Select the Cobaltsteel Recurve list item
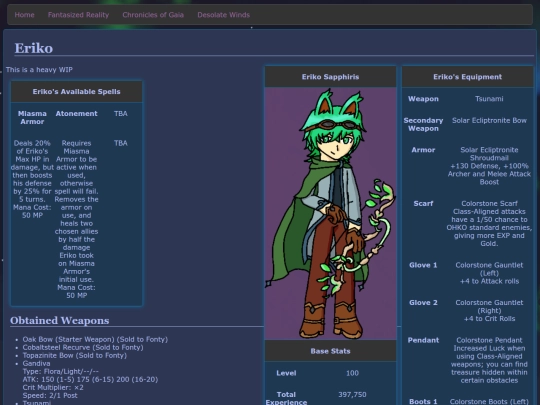This screenshot has width=540, height=405. (83, 347)
